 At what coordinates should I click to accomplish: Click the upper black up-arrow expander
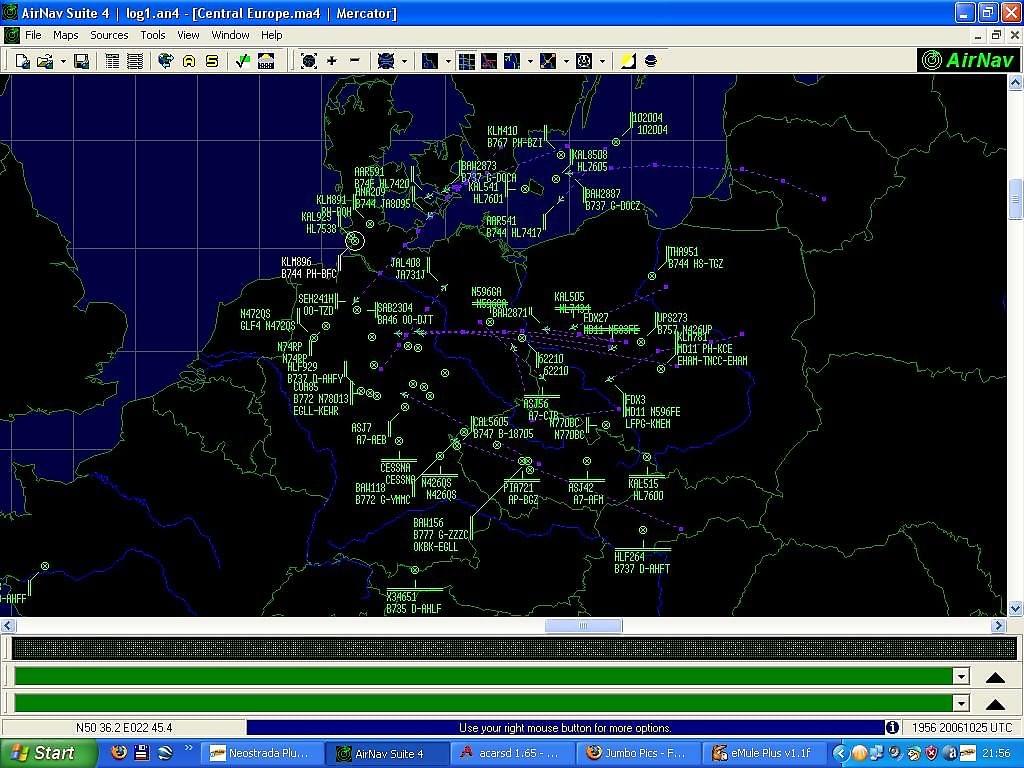pyautogui.click(x=995, y=677)
